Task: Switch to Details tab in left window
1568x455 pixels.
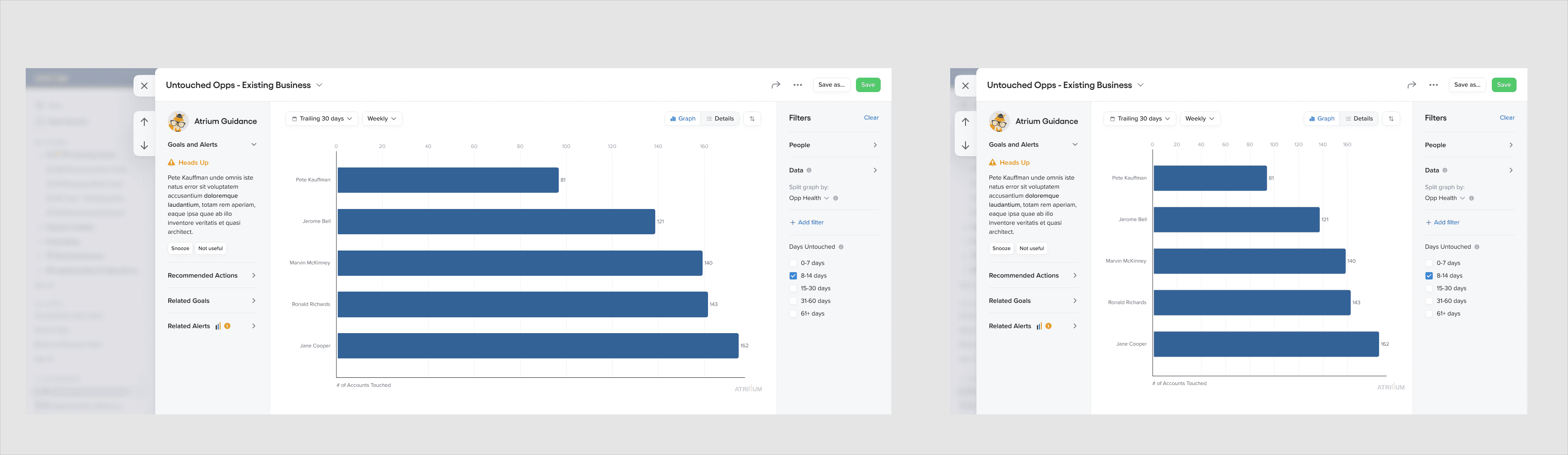Action: tap(719, 119)
